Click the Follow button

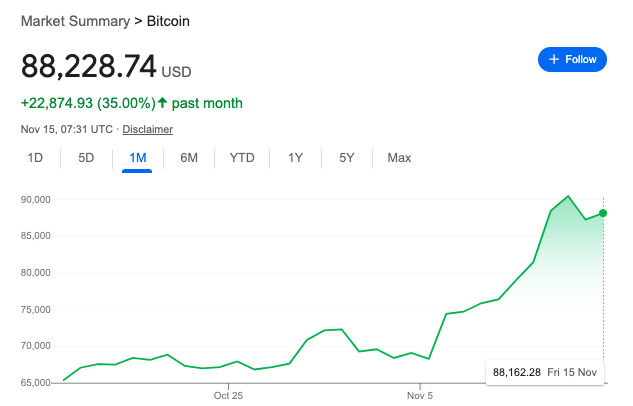click(x=572, y=59)
